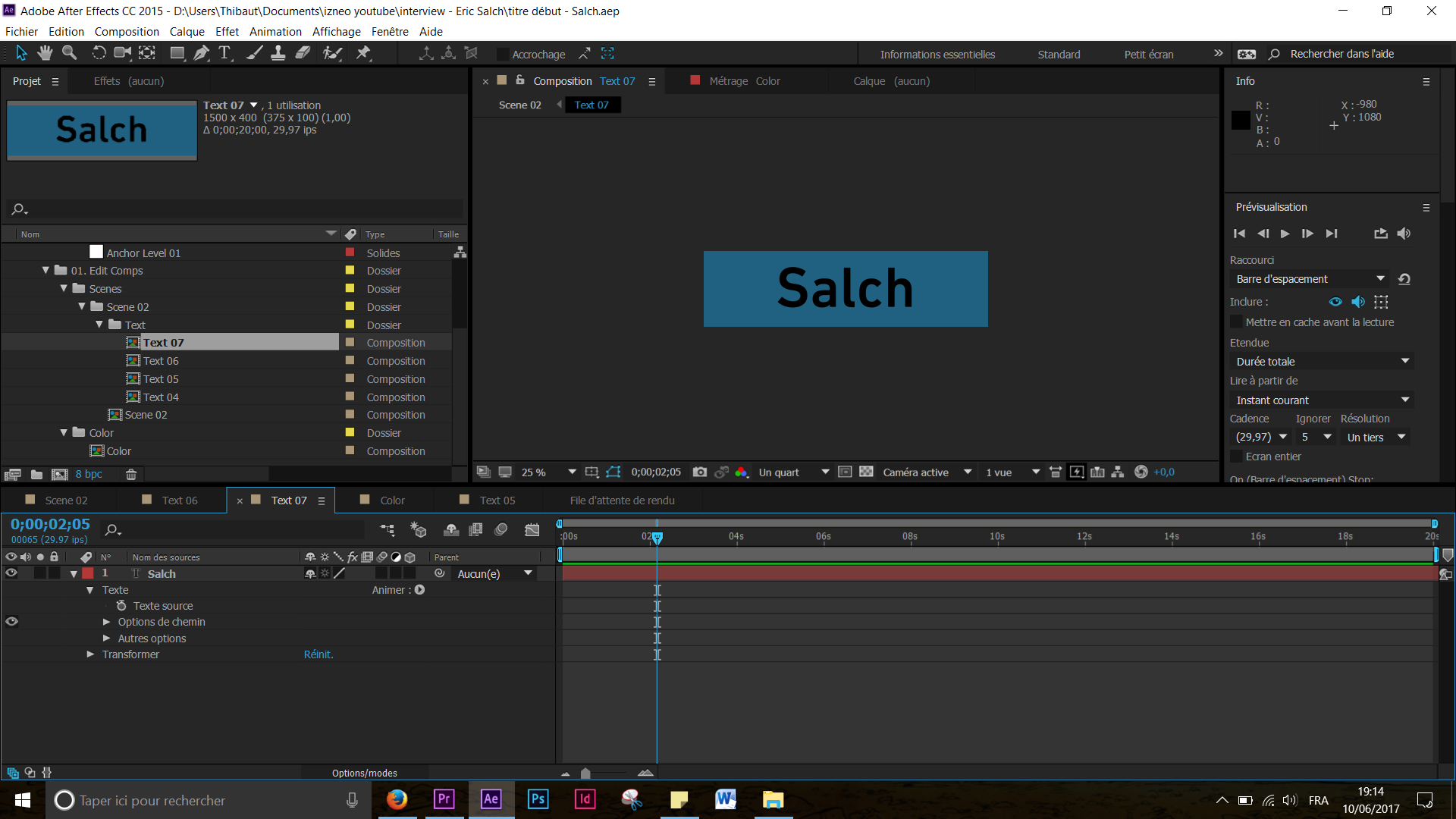Select the Clone Stamp tool
This screenshot has height=819, width=1456.
coord(278,53)
